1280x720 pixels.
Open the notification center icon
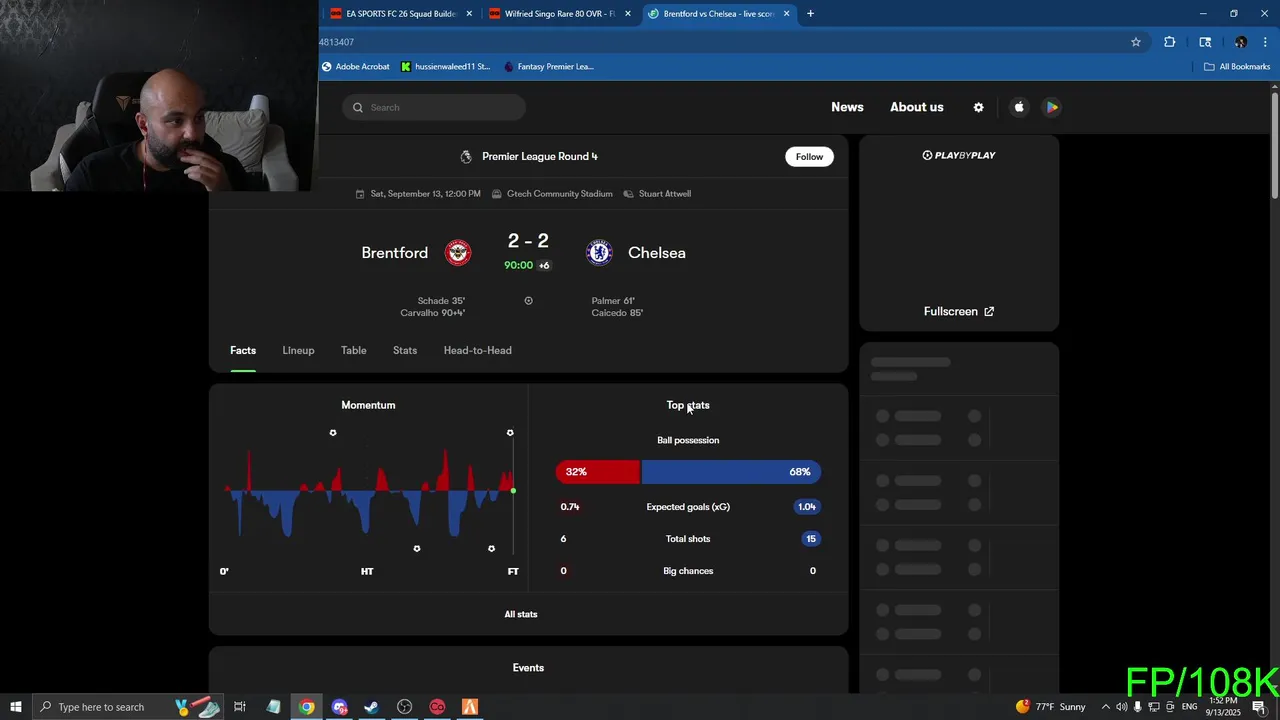tap(1259, 707)
